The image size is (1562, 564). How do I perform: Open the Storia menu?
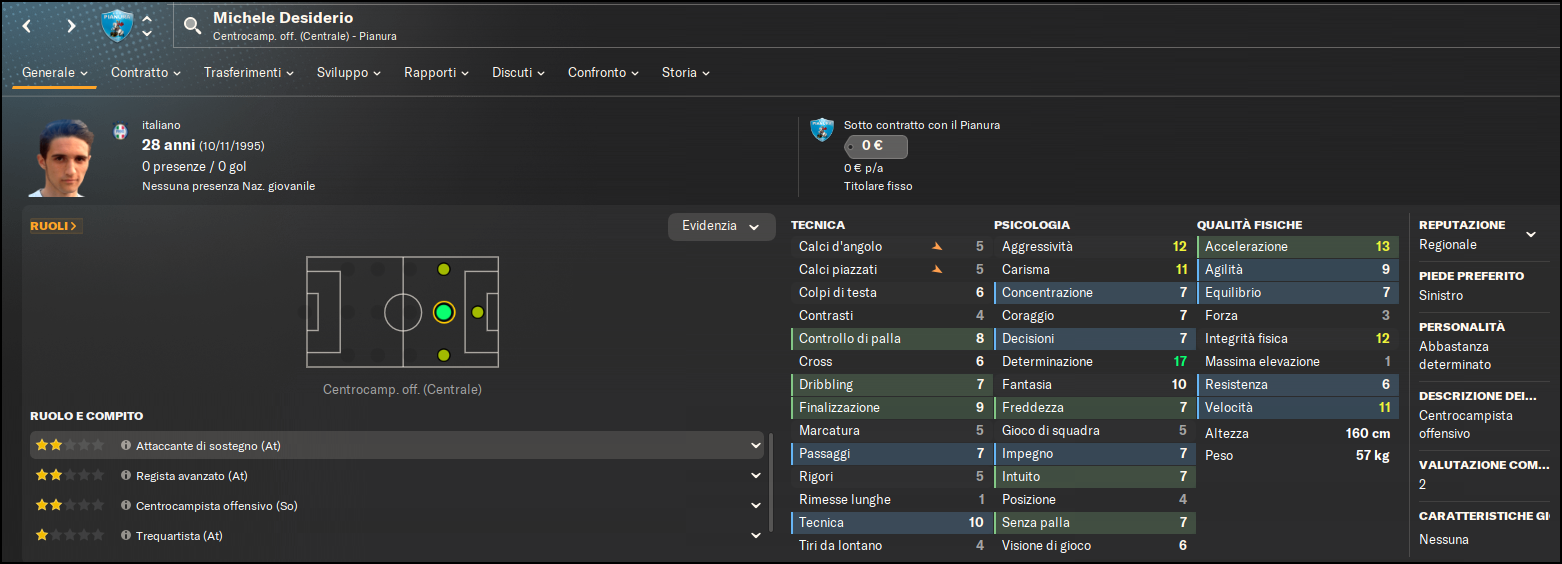click(x=686, y=73)
